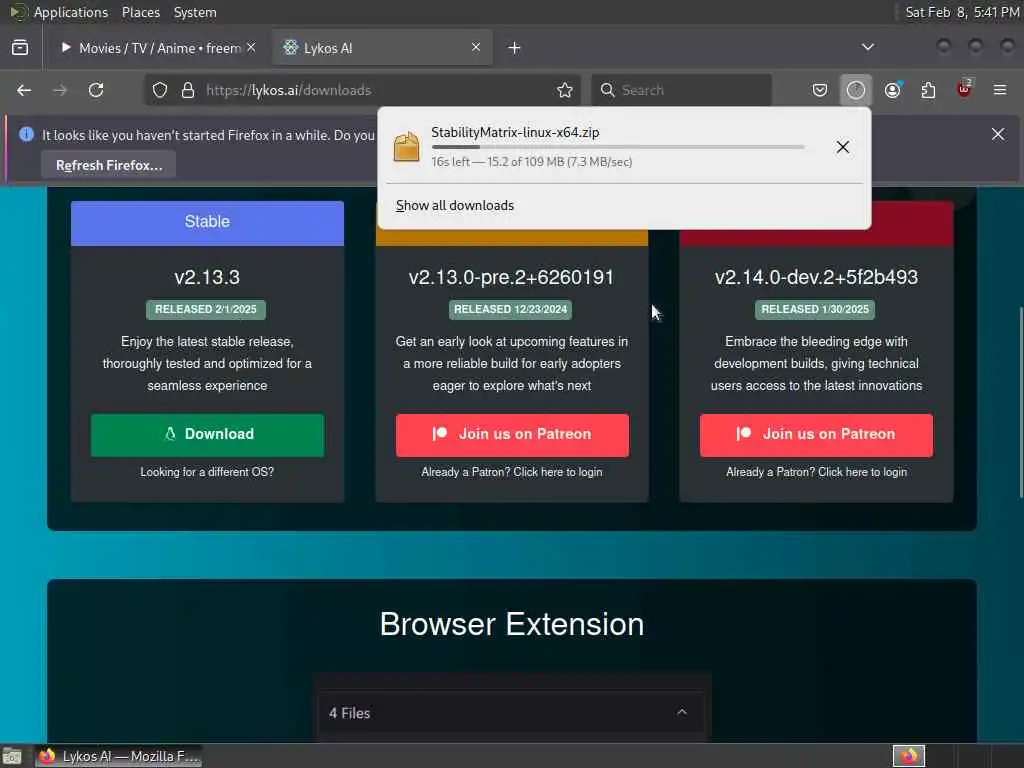1024x768 pixels.
Task: Open Show all downloads
Action: click(x=455, y=206)
